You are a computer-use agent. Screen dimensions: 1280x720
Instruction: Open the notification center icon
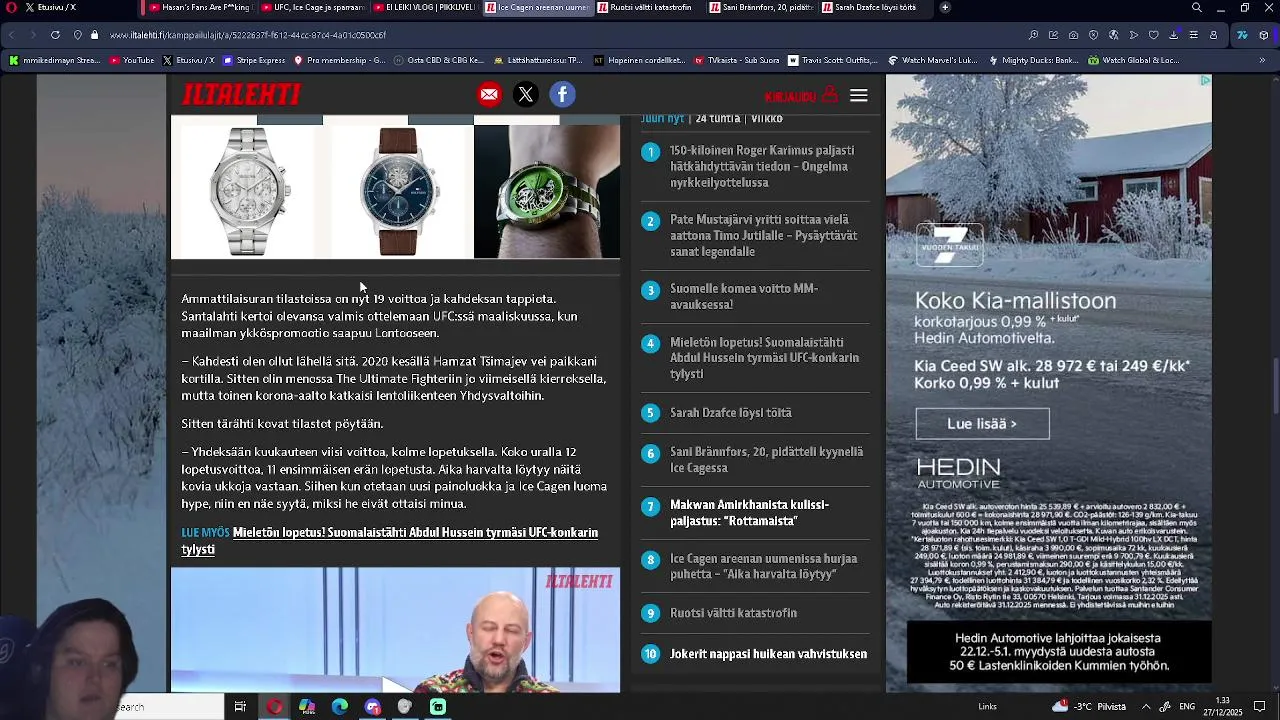pyautogui.click(x=1260, y=707)
